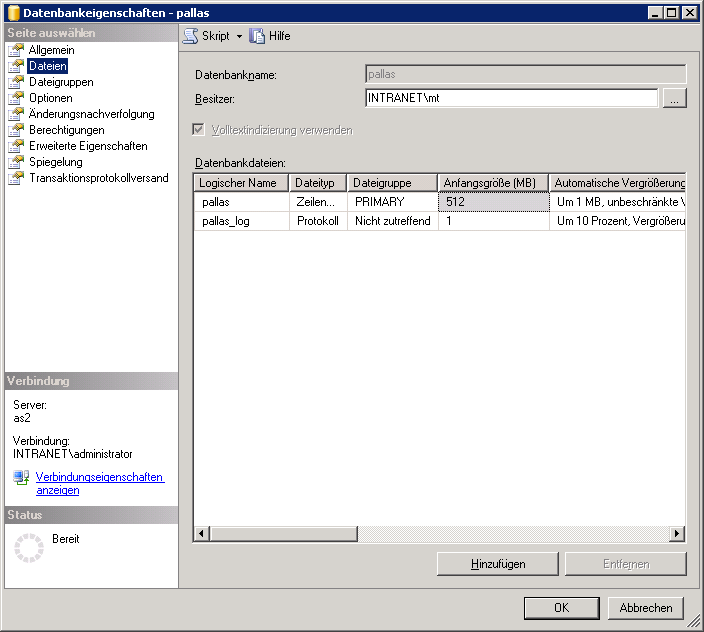The image size is (704, 632).
Task: Click the Bereit status spinner icon
Action: click(x=29, y=548)
